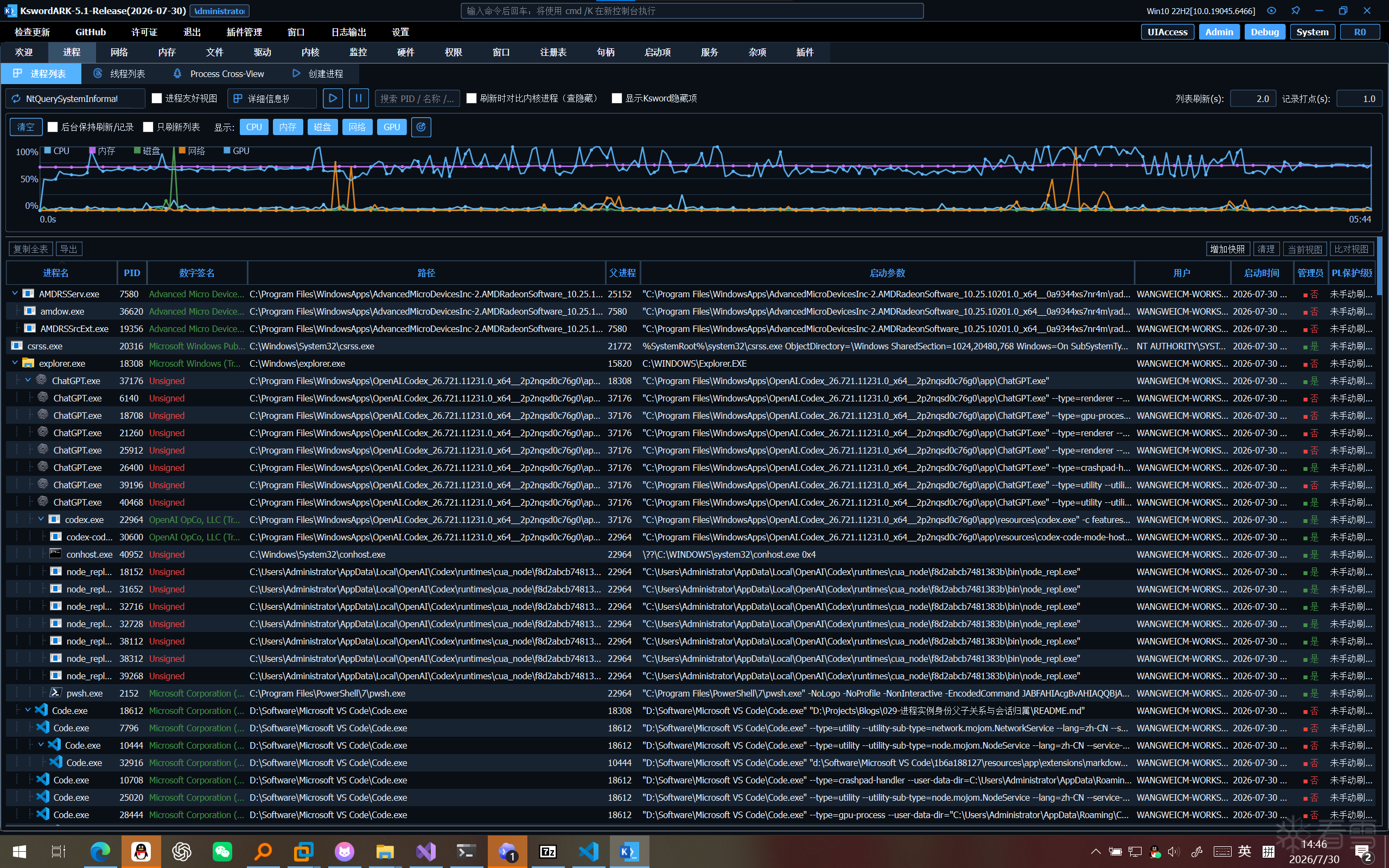The width and height of the screenshot is (1389, 868).
Task: Start refreshing with the play button
Action: click(333, 98)
